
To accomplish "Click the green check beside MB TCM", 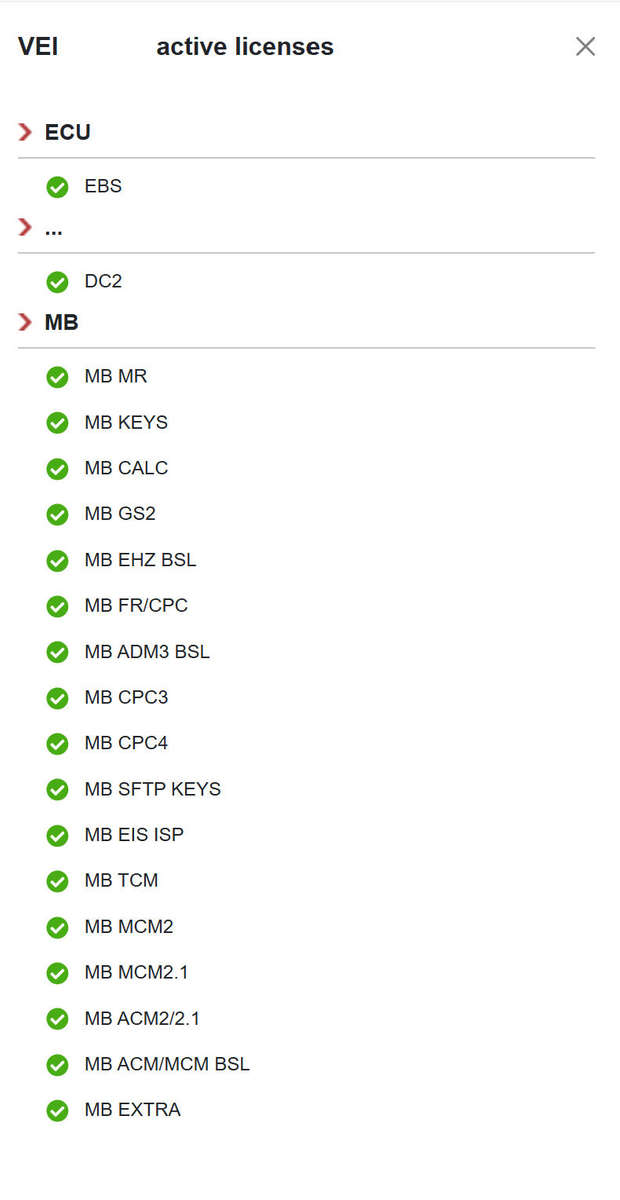I will tap(58, 881).
